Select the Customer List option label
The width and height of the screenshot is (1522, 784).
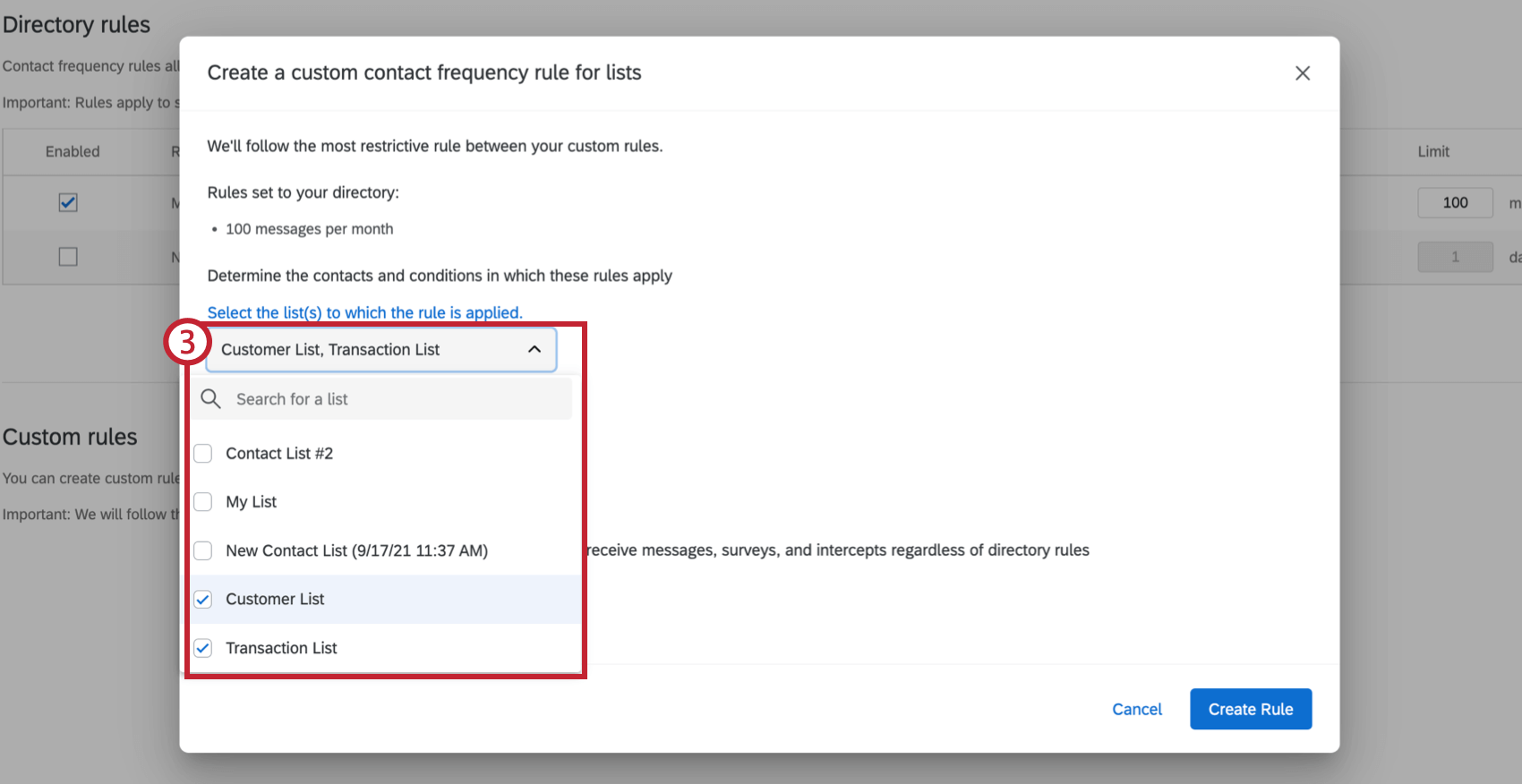(275, 600)
